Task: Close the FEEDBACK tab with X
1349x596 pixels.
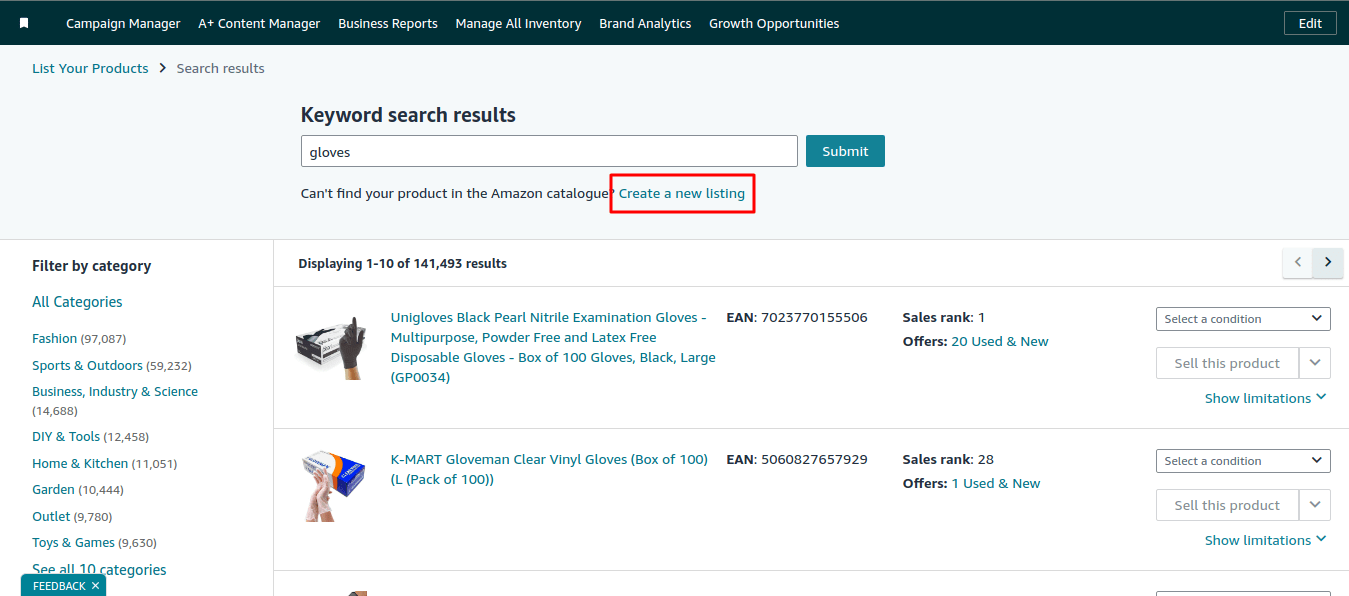Action: pyautogui.click(x=95, y=586)
